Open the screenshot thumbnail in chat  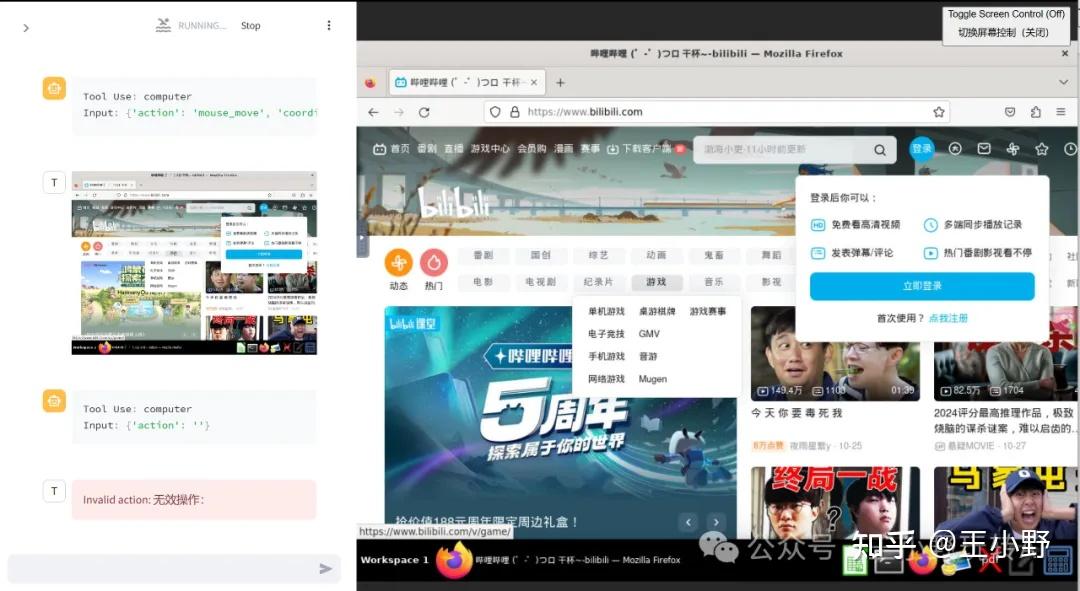pyautogui.click(x=194, y=263)
